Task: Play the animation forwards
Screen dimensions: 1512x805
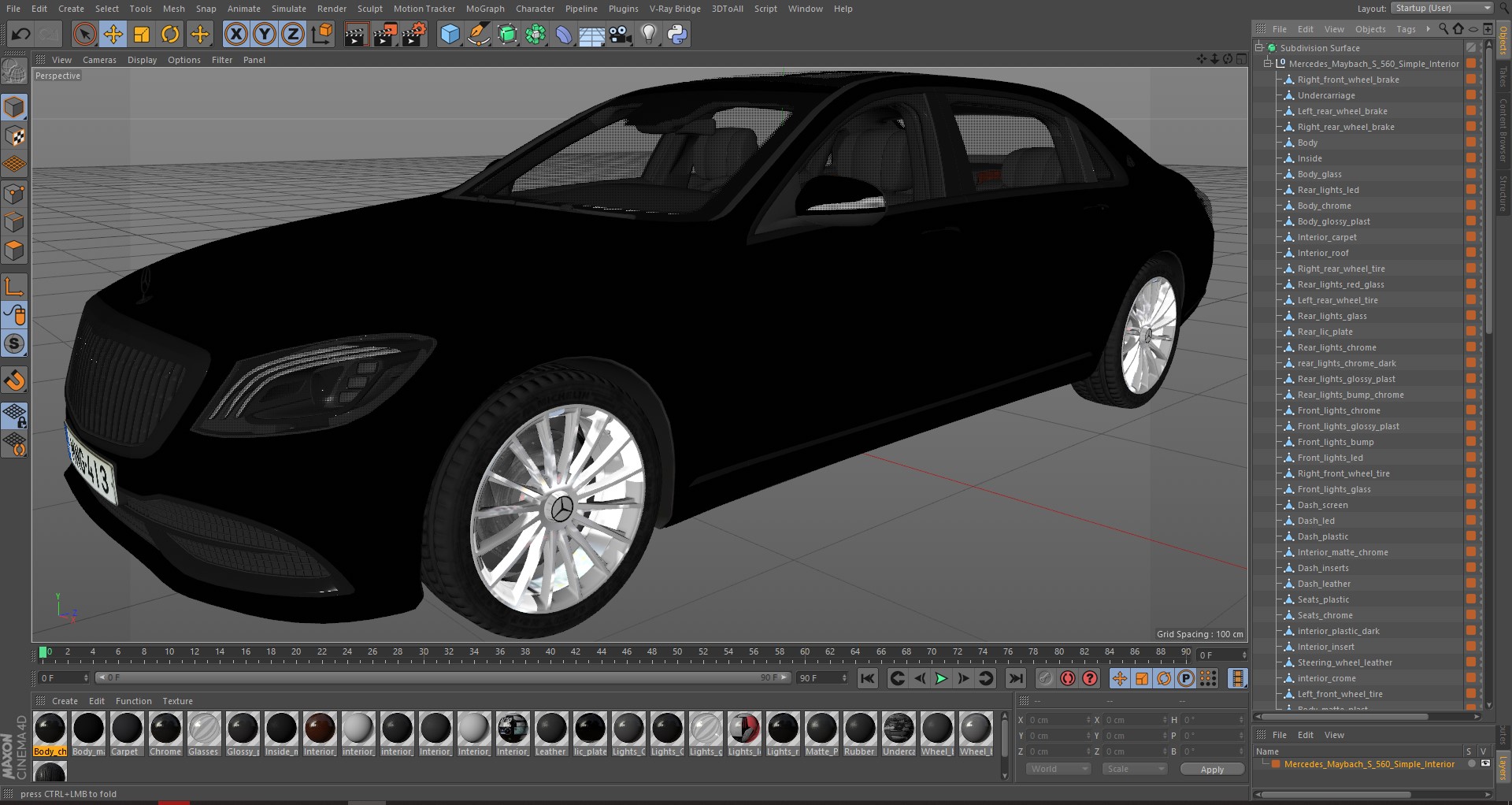Action: 940,678
